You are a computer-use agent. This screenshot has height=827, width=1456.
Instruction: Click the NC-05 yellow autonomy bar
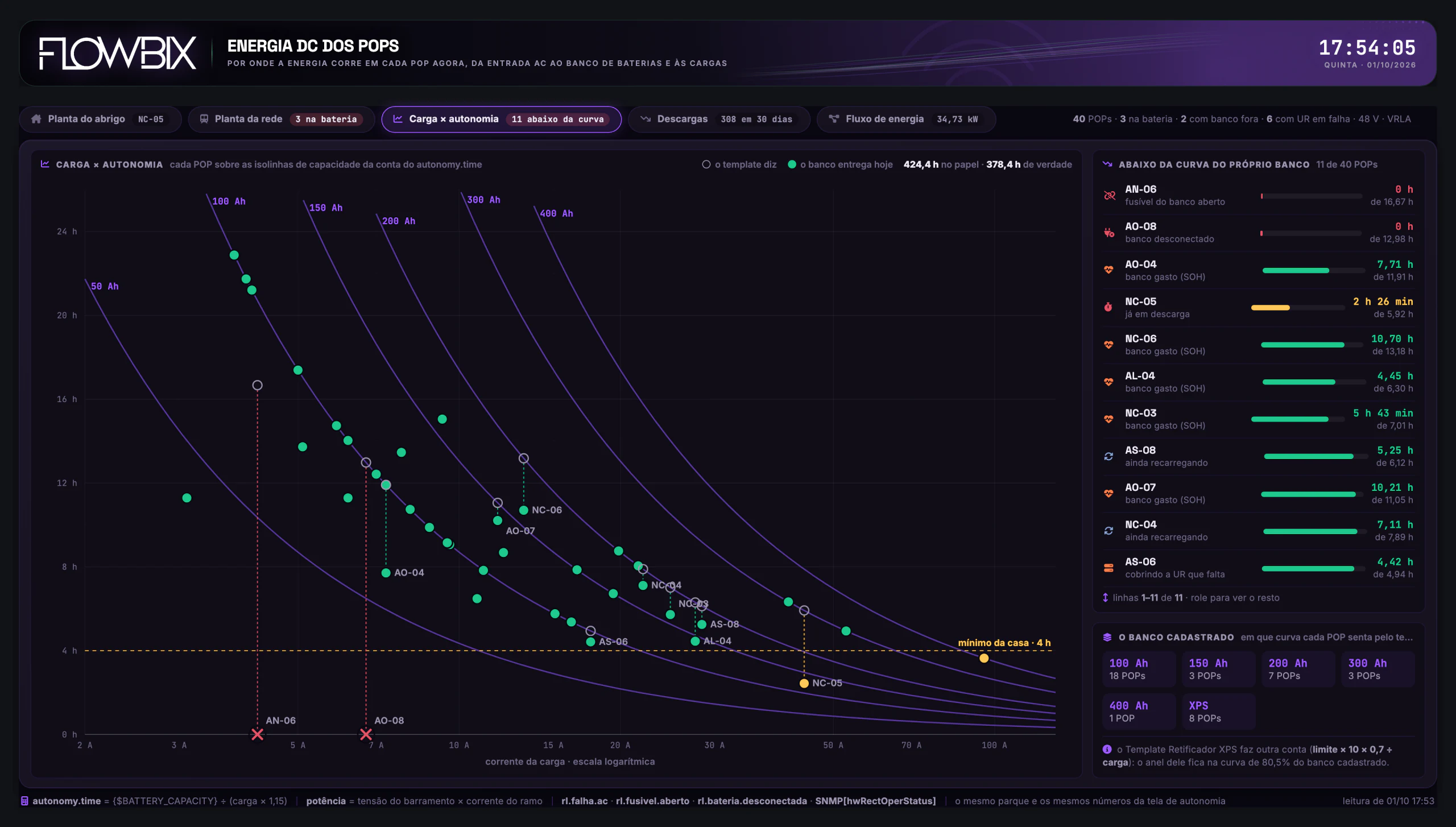pos(1271,308)
